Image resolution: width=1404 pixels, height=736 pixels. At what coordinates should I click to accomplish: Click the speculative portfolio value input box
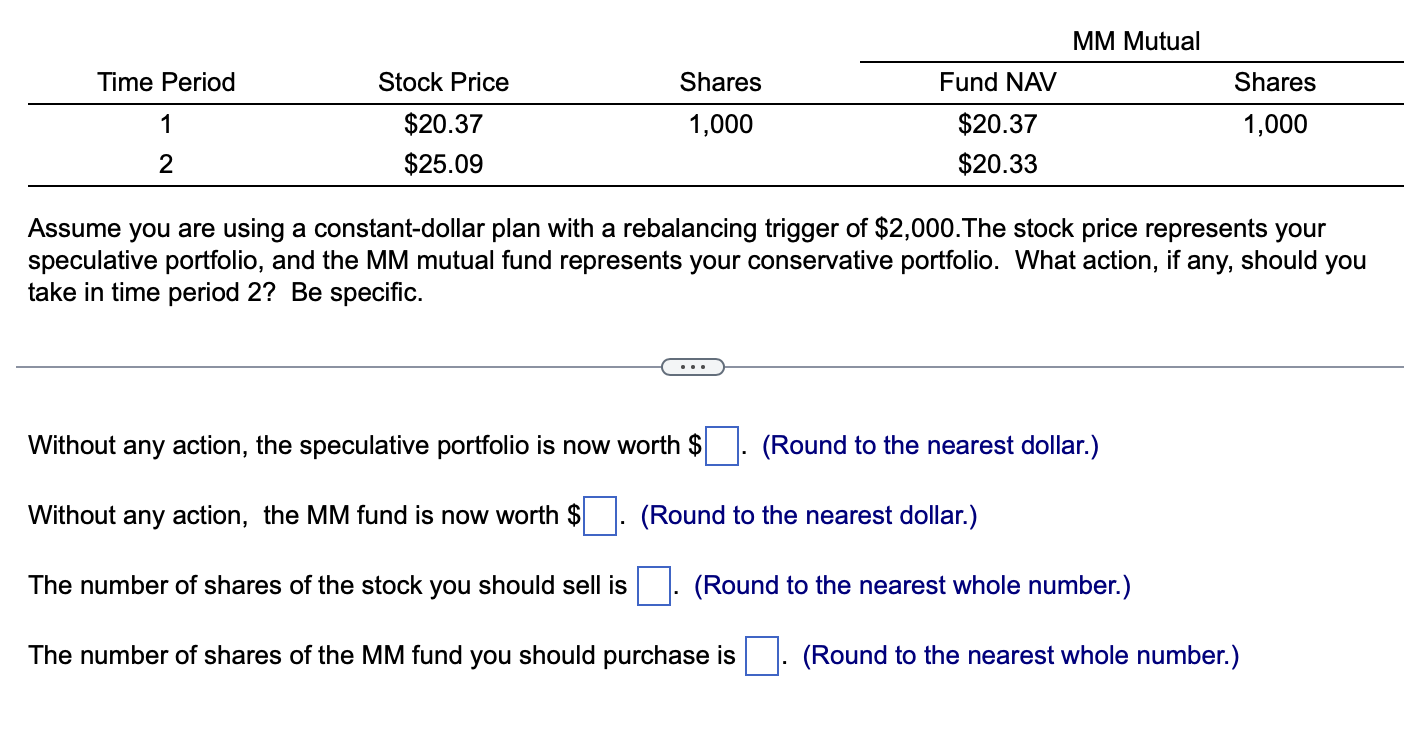pos(722,447)
